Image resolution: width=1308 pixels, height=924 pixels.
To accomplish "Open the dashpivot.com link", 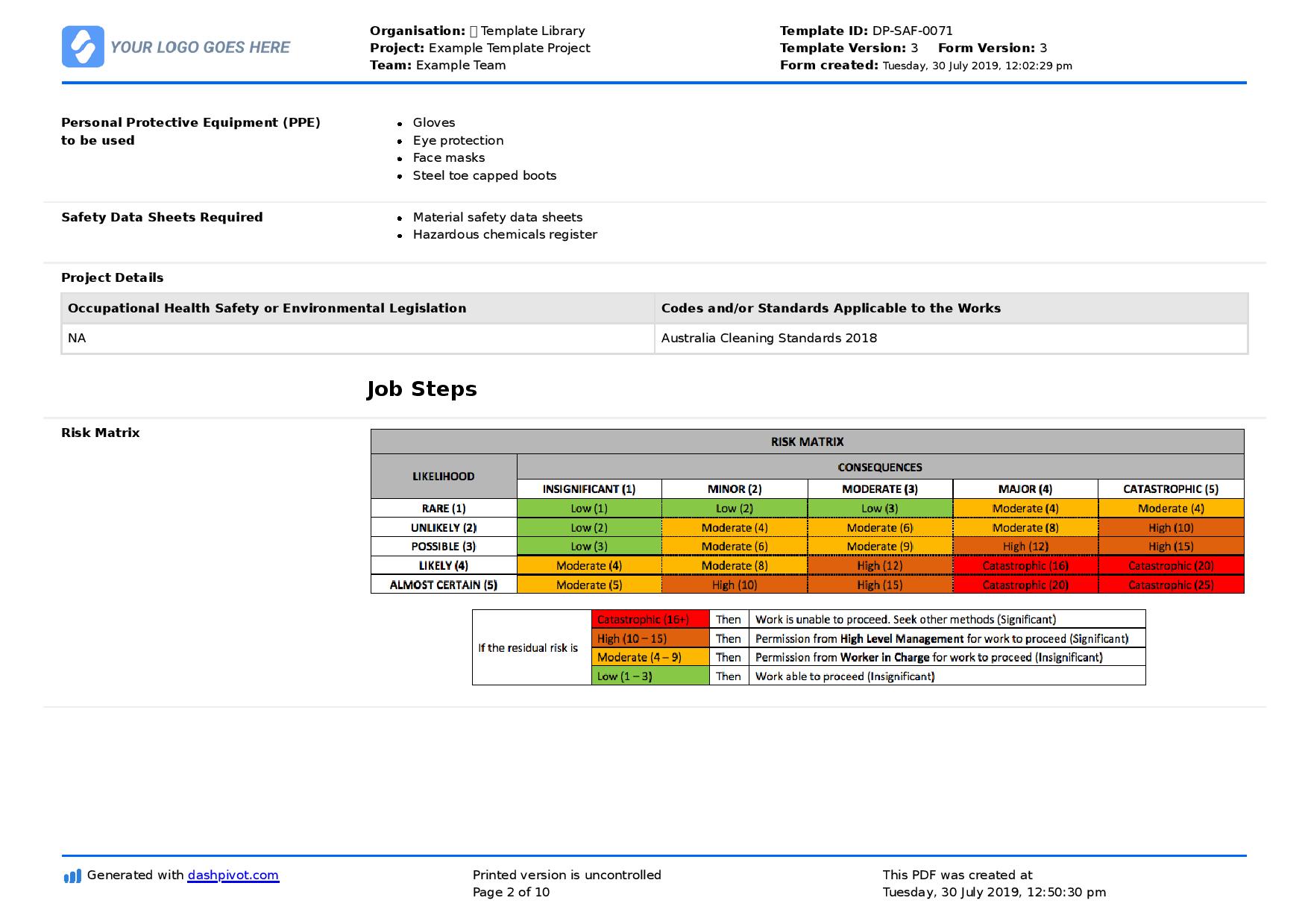I will pos(233,876).
